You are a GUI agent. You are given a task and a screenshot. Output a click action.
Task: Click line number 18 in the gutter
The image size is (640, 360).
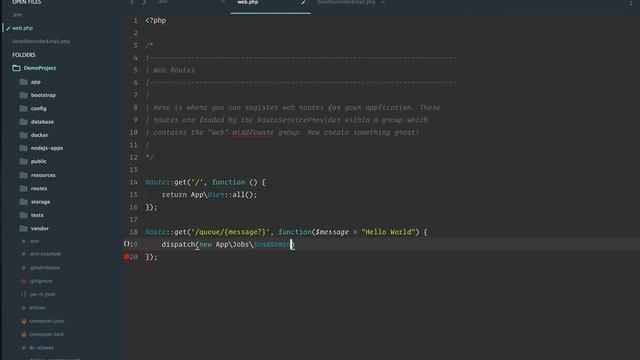pos(133,232)
